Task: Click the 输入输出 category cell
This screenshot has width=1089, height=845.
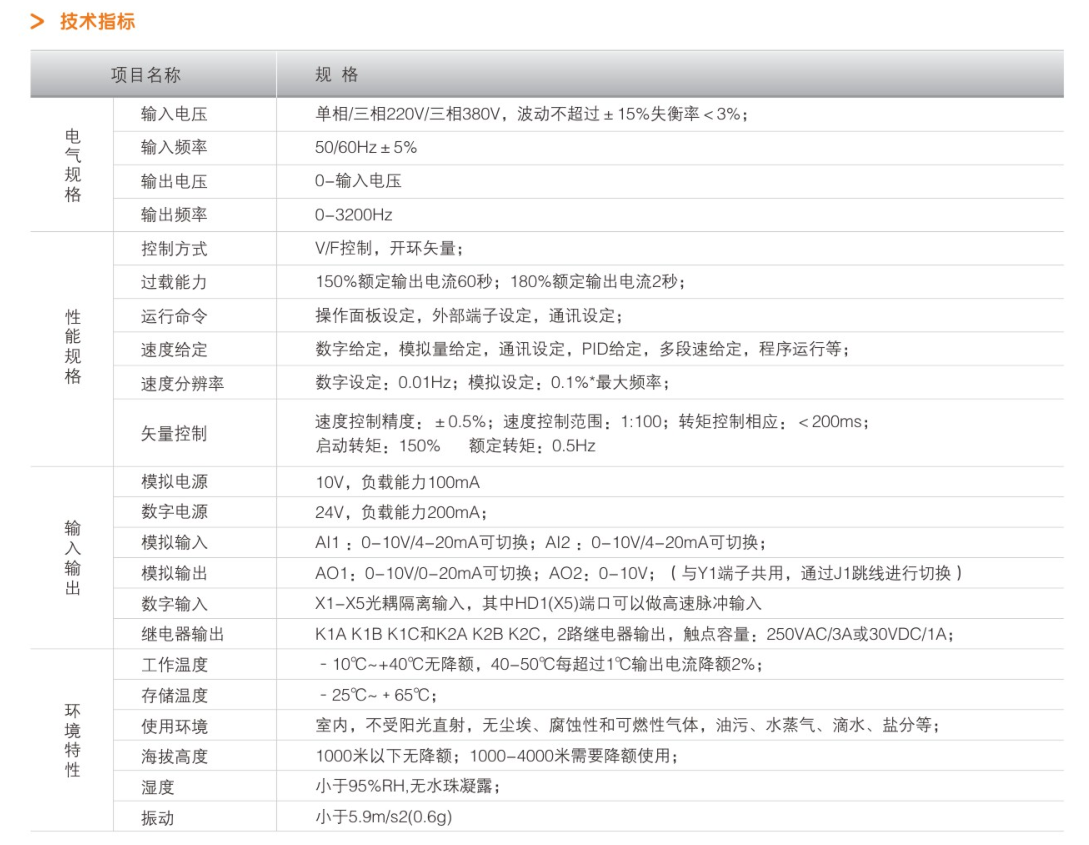Action: (73, 558)
